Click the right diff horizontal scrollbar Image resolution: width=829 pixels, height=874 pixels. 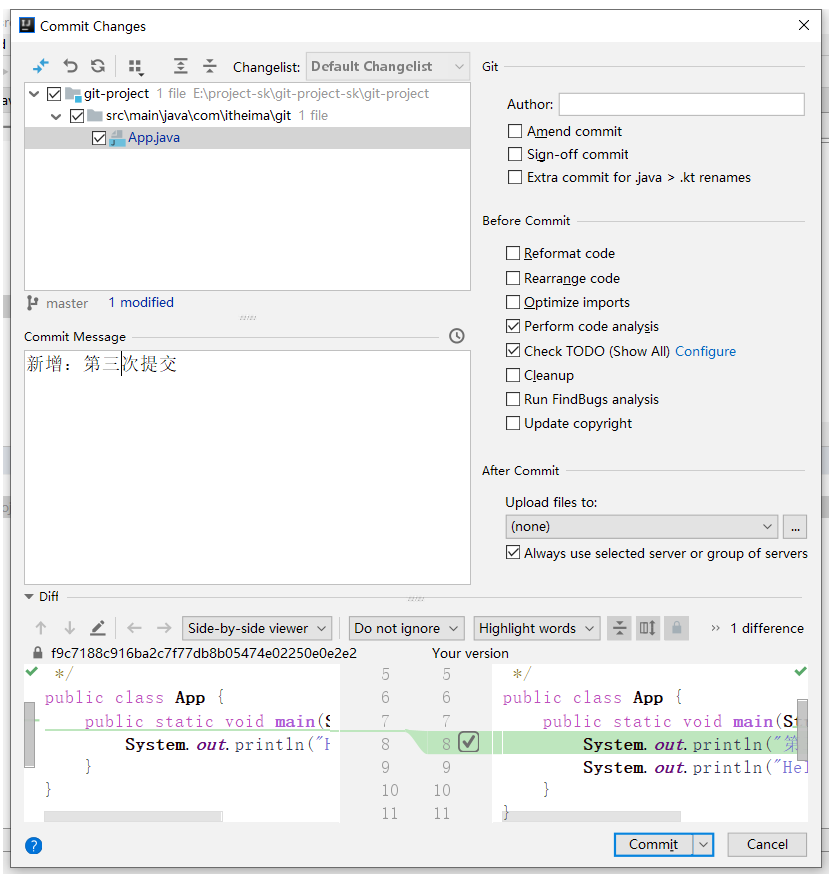pyautogui.click(x=594, y=817)
